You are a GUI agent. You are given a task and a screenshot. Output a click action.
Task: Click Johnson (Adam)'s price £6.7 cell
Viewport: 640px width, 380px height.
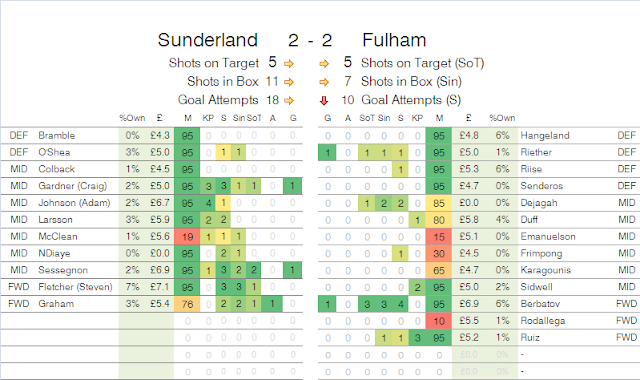tap(160, 203)
